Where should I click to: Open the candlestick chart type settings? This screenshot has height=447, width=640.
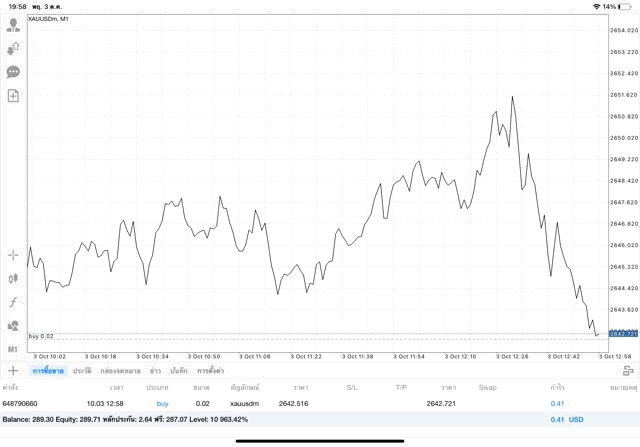point(13,278)
